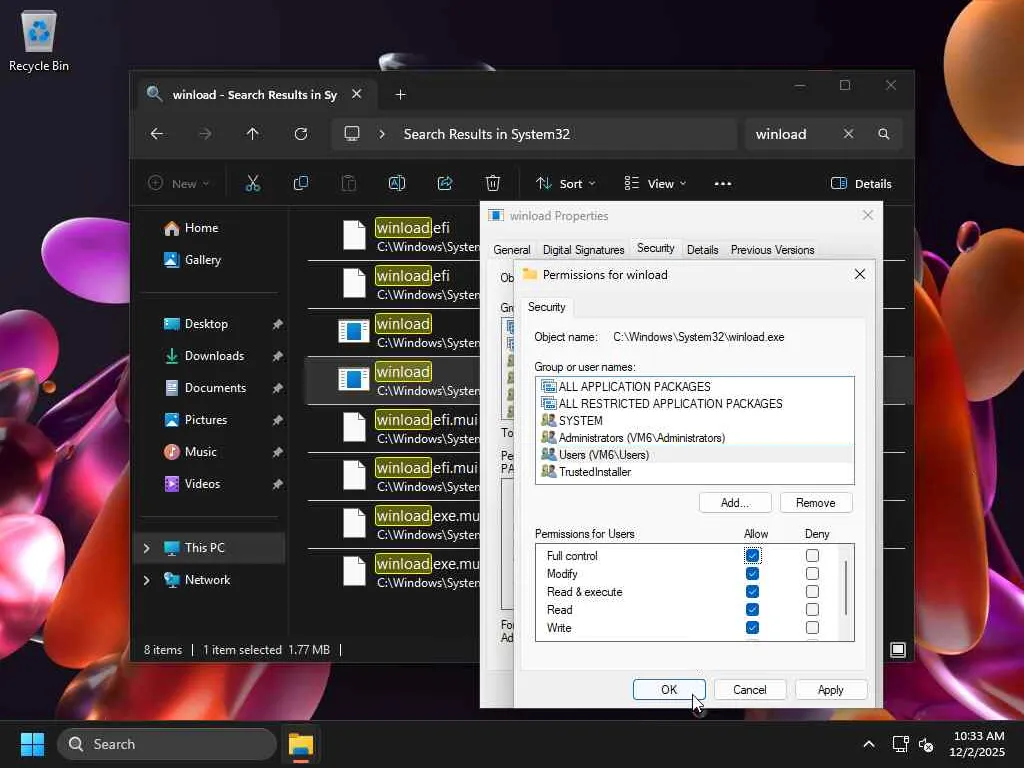Open the View dropdown menu

(x=656, y=183)
